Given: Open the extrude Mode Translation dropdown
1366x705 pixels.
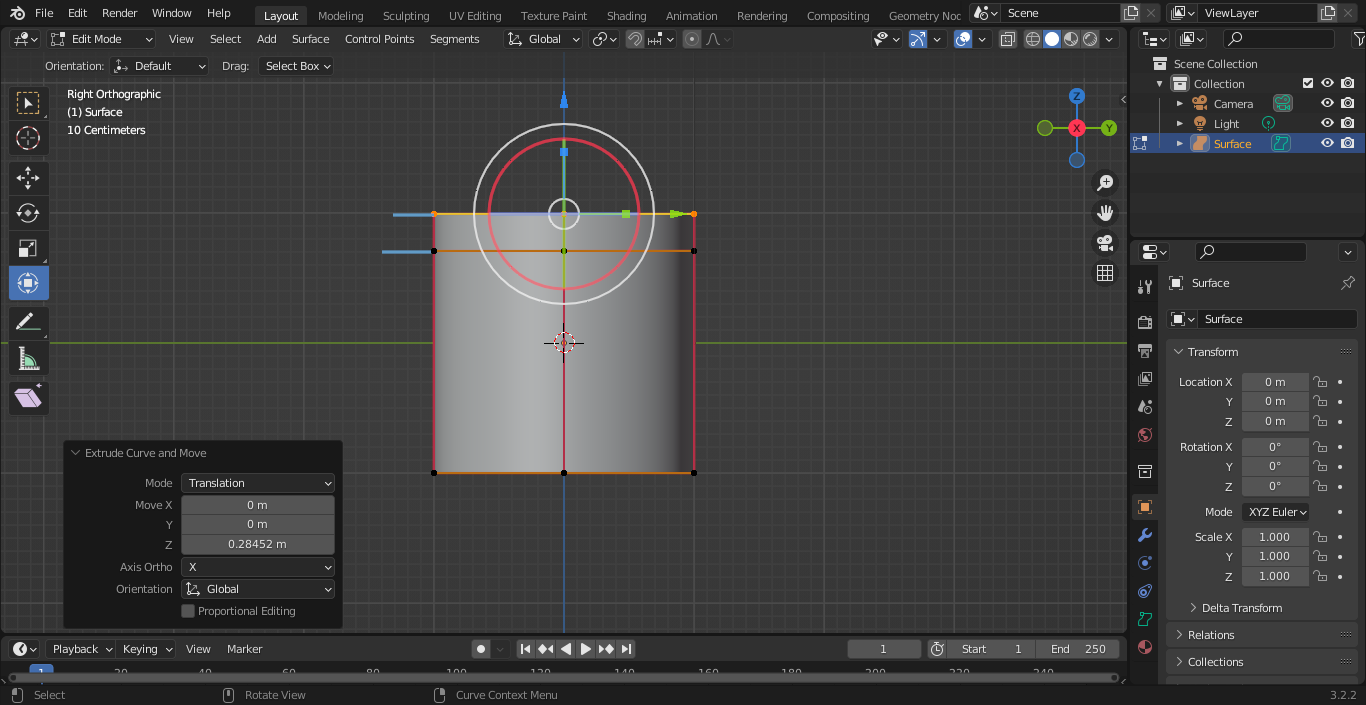Looking at the screenshot, I should tap(258, 483).
